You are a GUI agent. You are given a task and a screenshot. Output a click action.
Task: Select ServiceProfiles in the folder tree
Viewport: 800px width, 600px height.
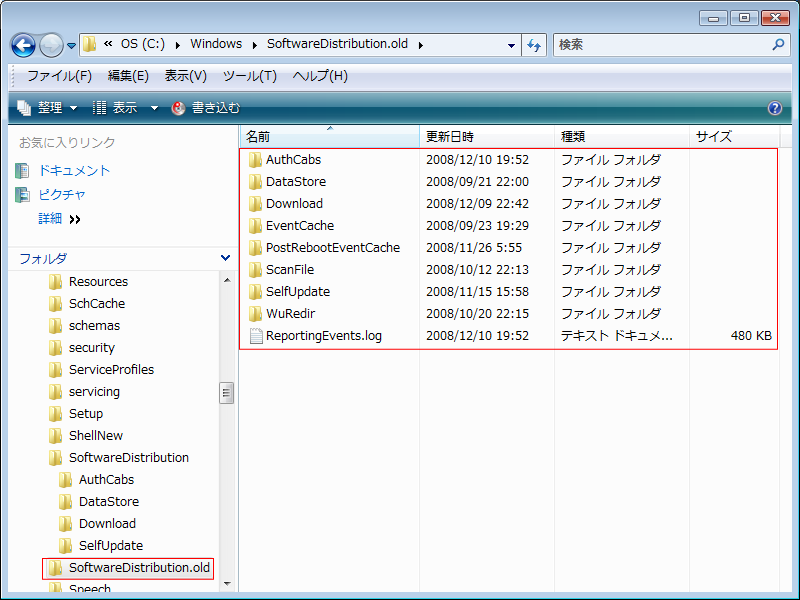111,369
